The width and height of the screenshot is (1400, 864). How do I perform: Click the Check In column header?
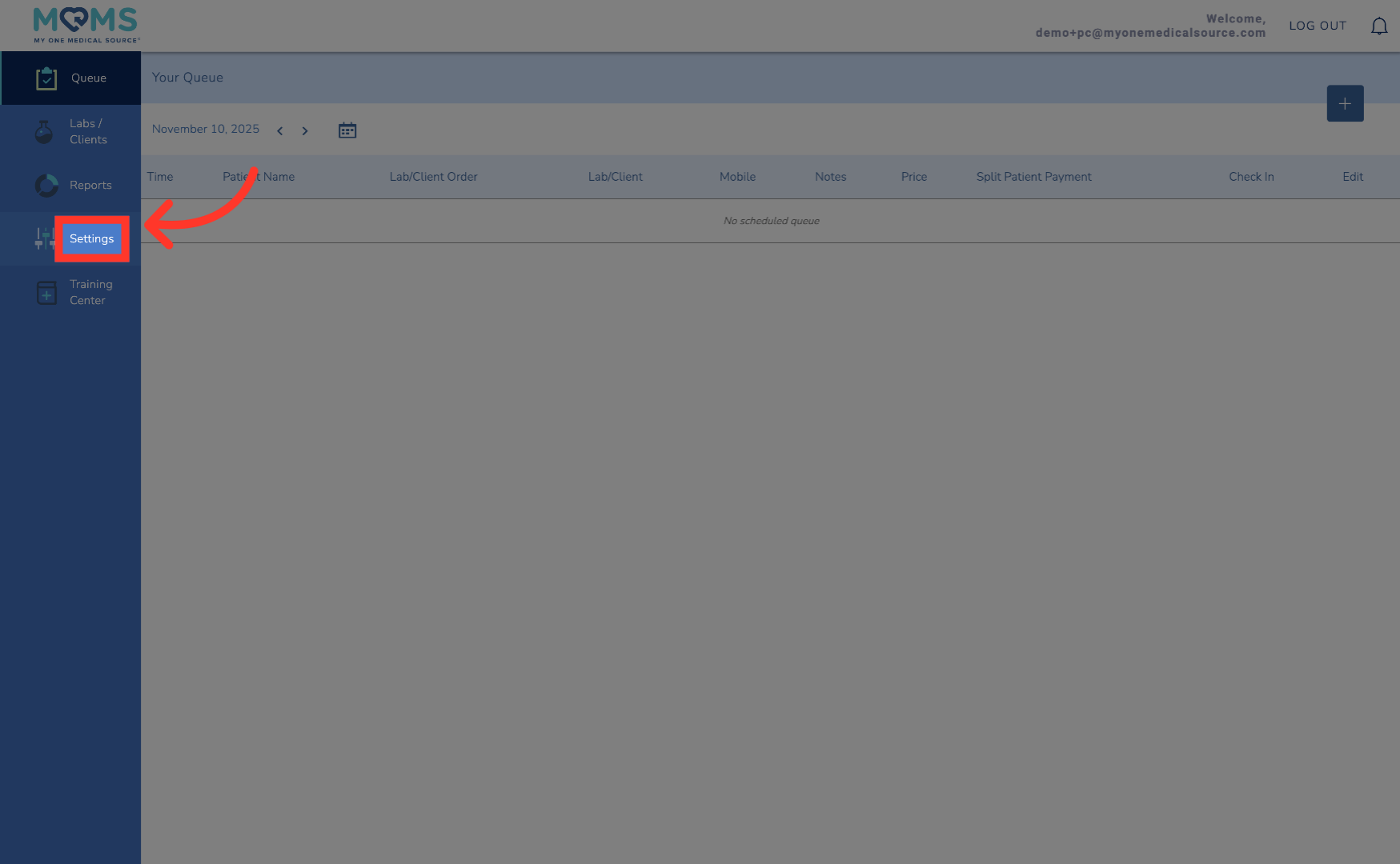pos(1251,177)
